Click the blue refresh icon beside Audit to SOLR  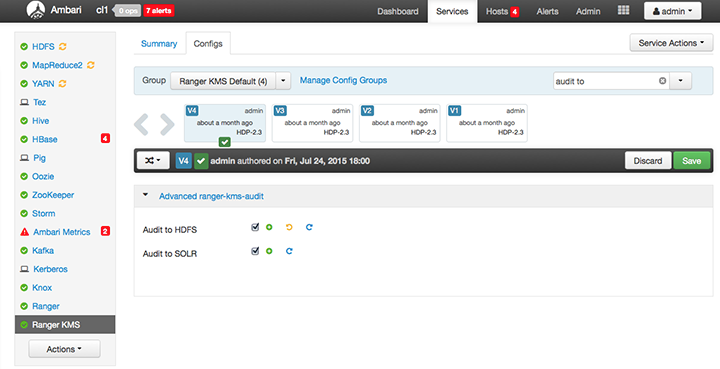(x=289, y=251)
